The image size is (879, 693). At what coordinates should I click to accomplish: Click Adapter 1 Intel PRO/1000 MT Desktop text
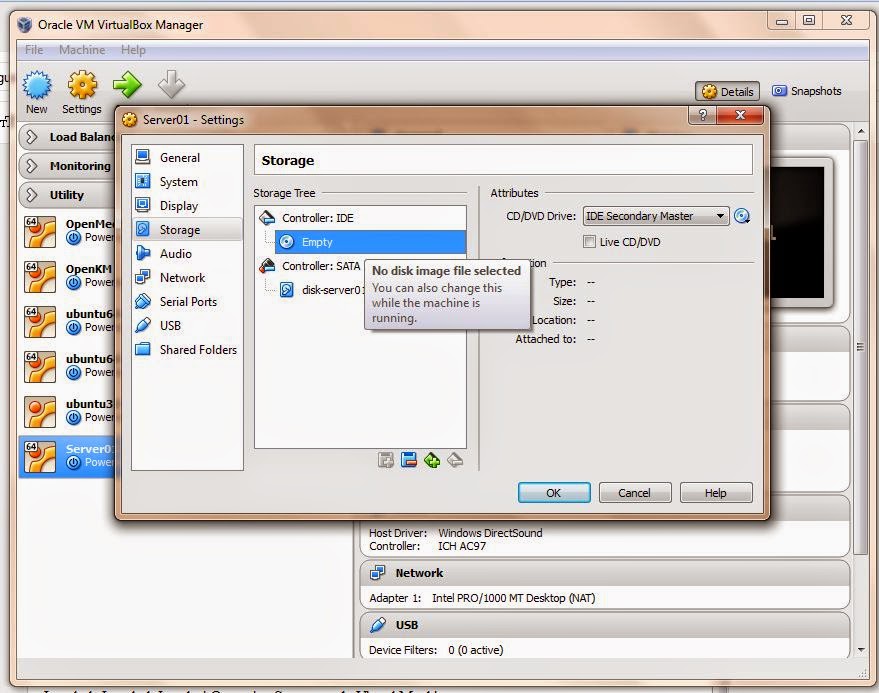pos(482,598)
